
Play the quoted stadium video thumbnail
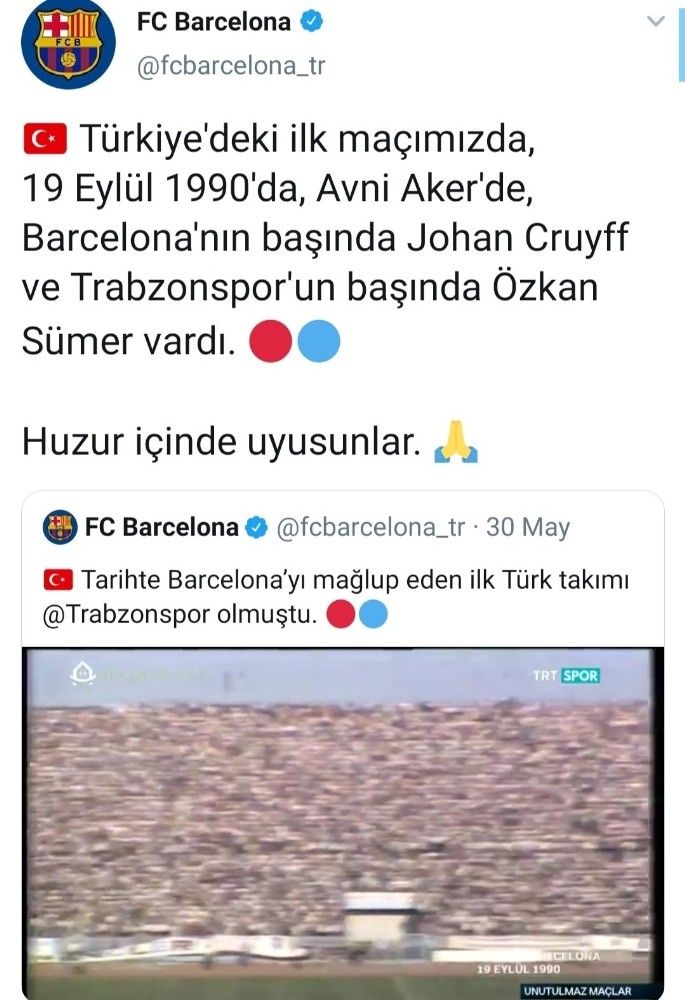tap(343, 823)
